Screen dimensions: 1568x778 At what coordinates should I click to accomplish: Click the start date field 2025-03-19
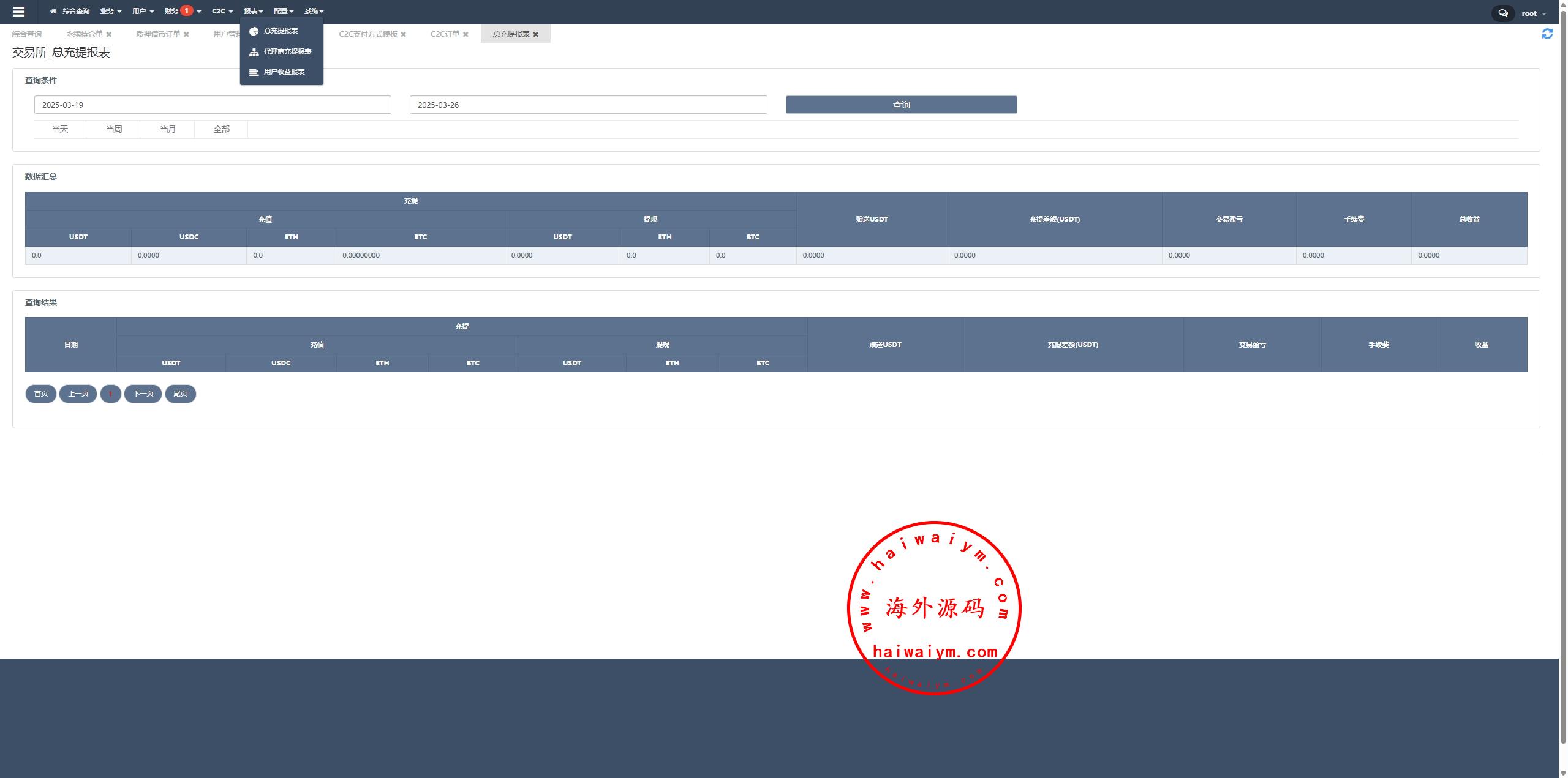[x=213, y=105]
